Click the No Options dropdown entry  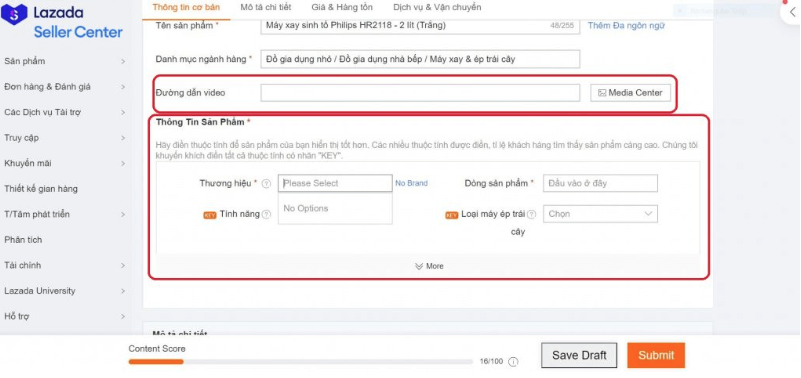(335, 208)
